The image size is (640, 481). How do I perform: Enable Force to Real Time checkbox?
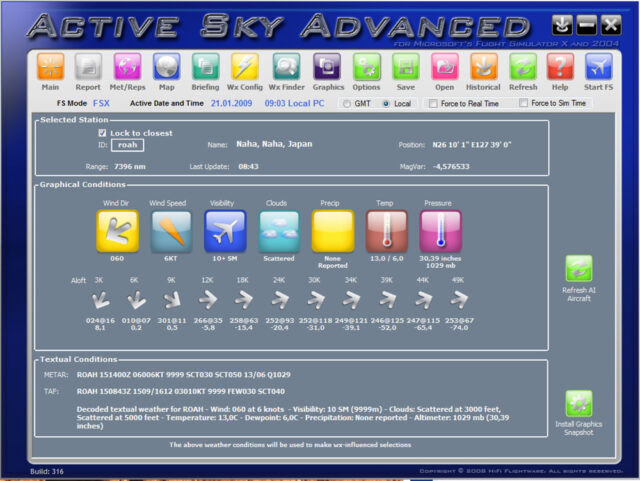[x=432, y=103]
